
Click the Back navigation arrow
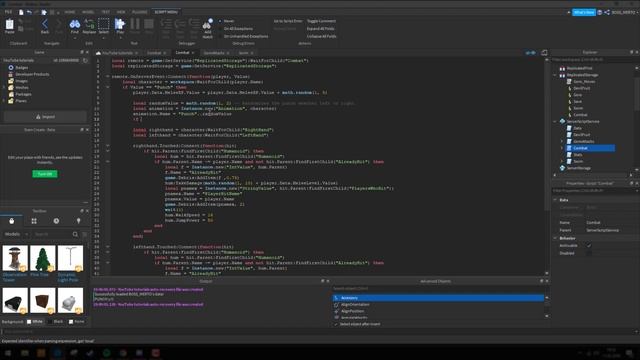pos(45,24)
